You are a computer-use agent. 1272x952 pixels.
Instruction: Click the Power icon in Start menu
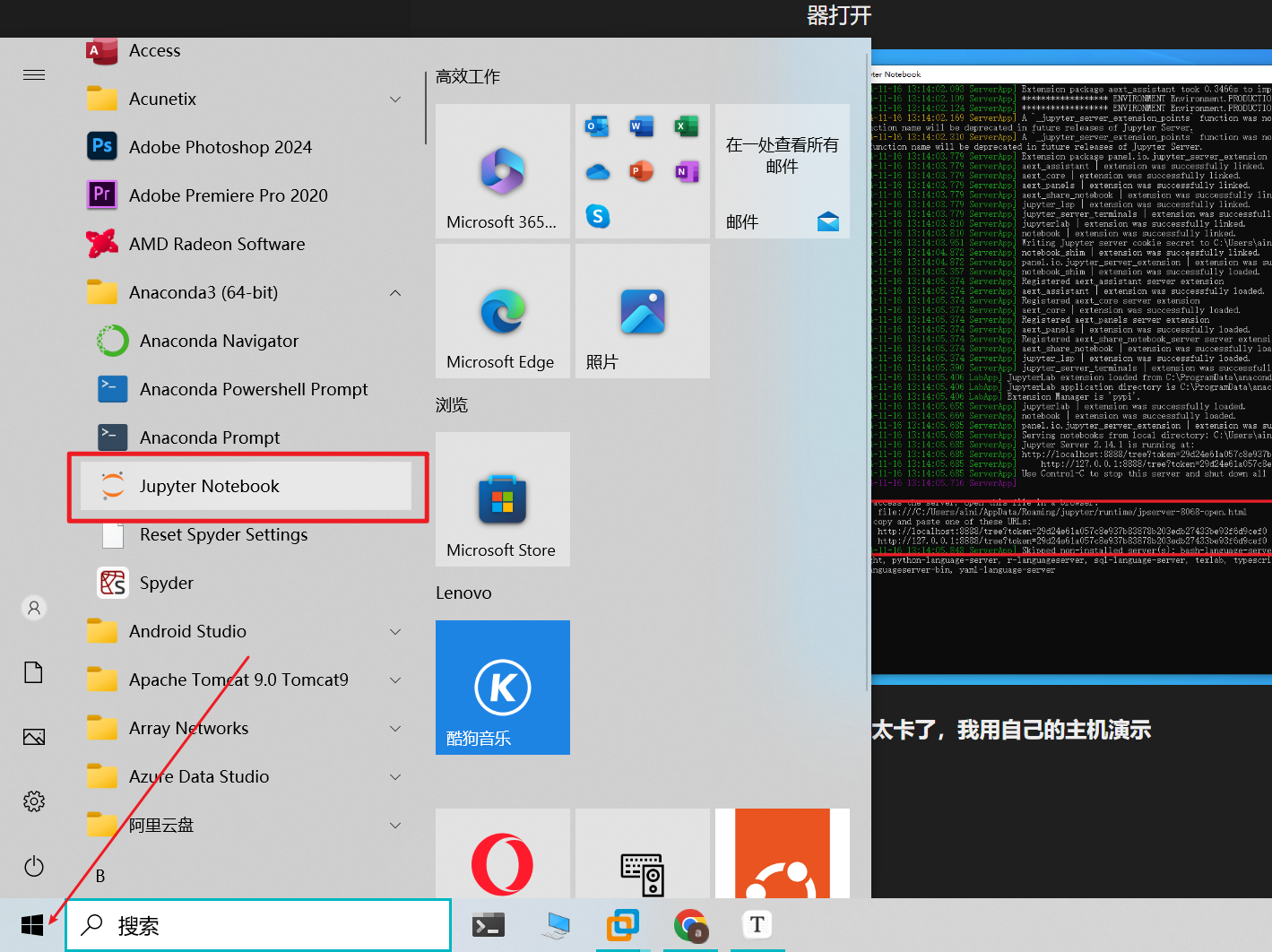click(x=34, y=866)
